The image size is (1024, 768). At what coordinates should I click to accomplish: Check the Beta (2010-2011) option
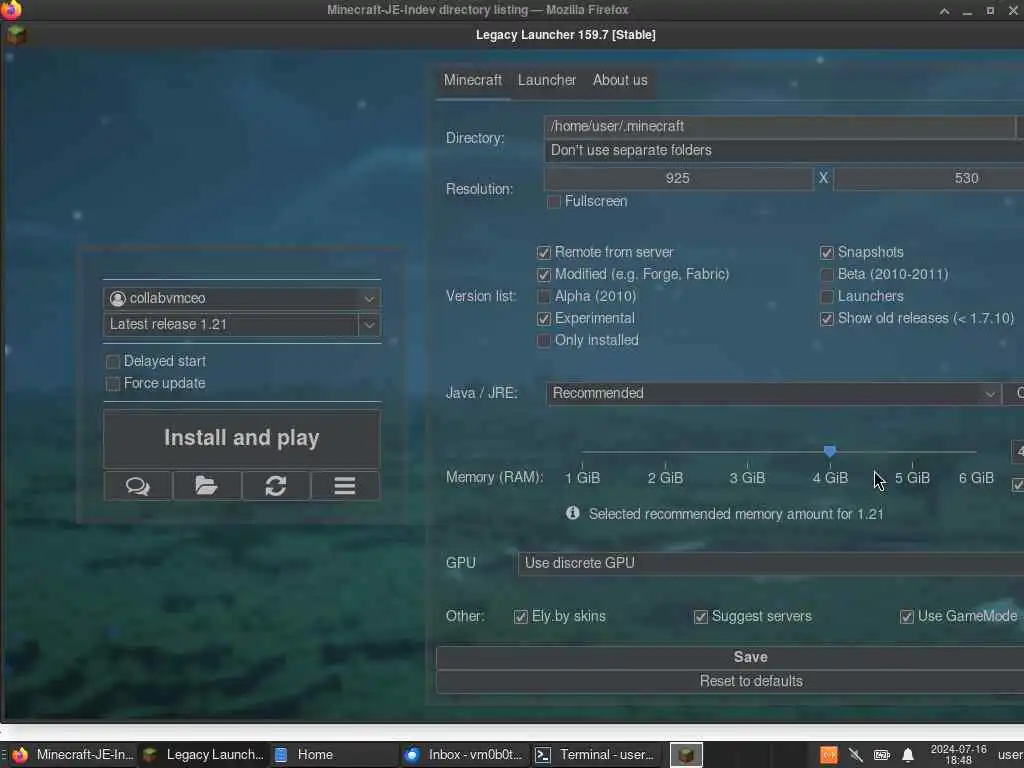click(x=827, y=275)
